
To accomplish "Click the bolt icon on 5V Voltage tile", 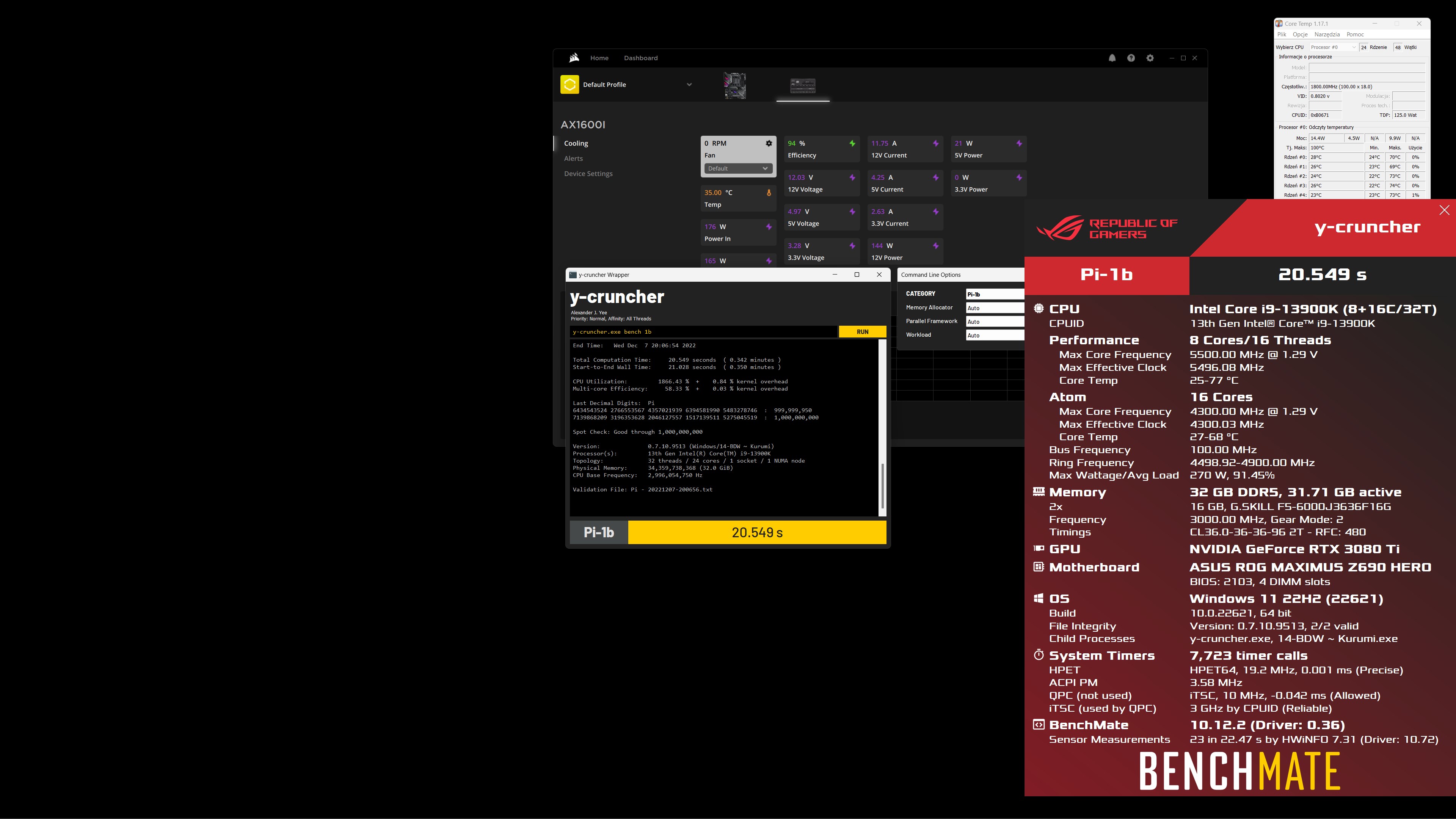I will [x=852, y=212].
